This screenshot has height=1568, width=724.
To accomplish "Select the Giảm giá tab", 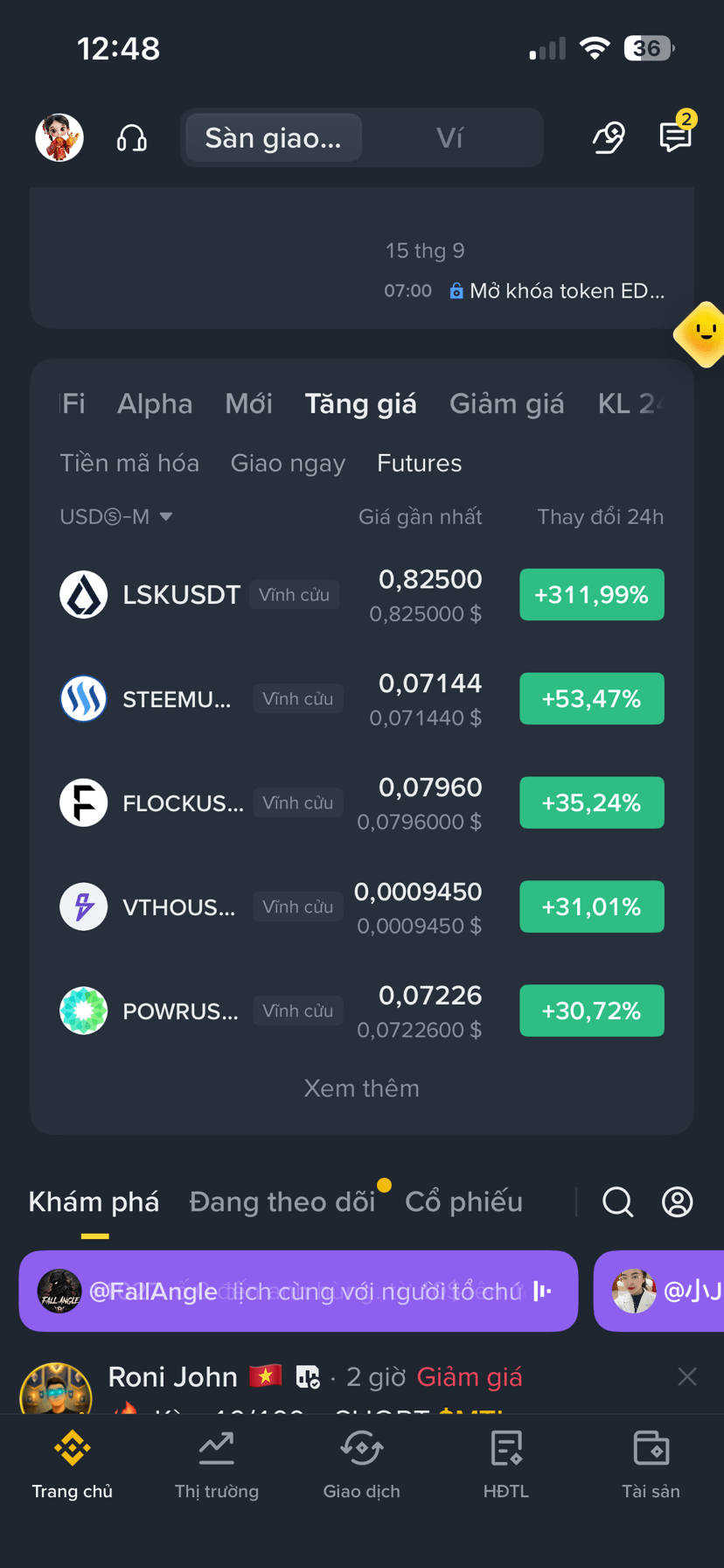I will (x=506, y=403).
